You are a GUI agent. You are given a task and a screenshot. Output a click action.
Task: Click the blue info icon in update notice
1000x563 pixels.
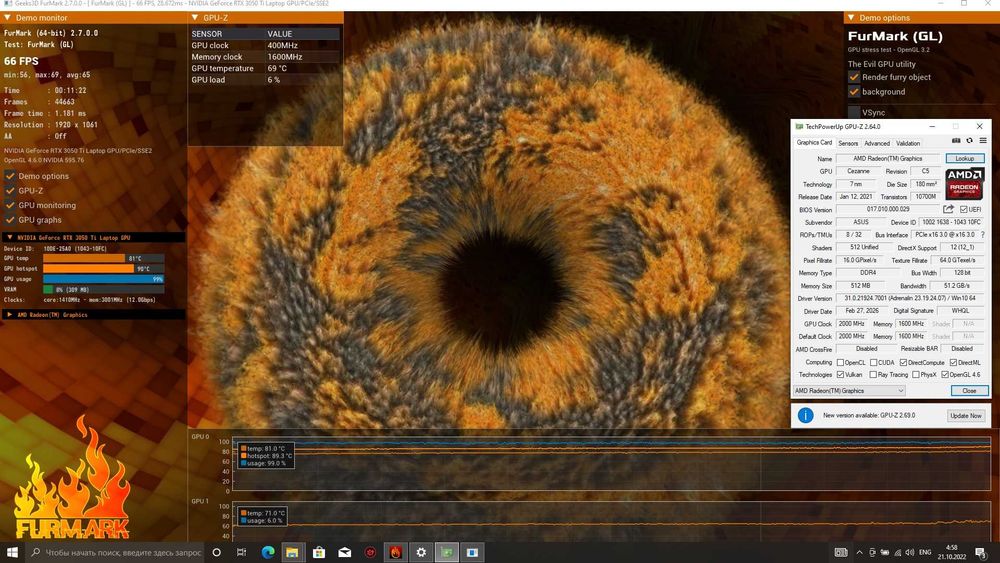tap(805, 415)
